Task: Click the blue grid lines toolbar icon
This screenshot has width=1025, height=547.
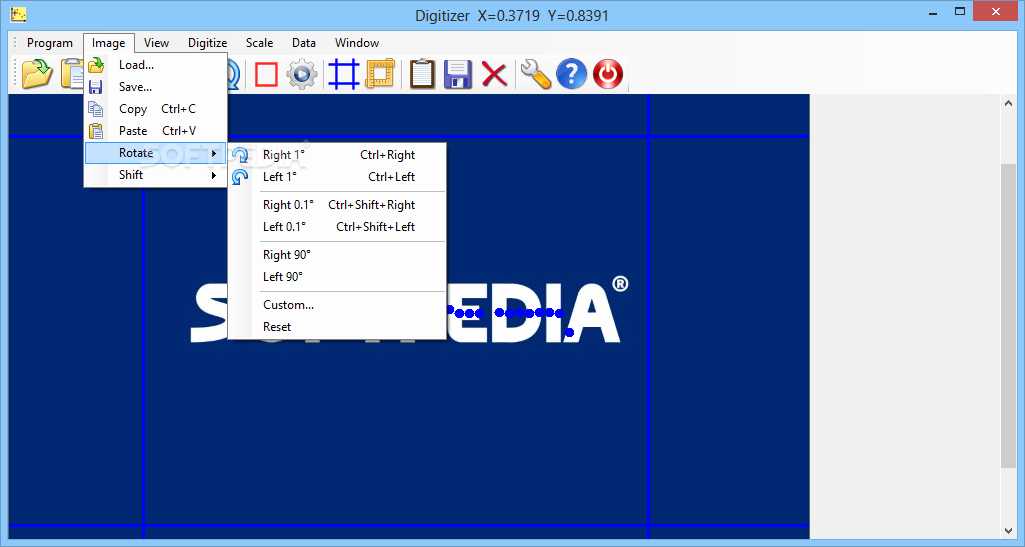Action: 344,74
